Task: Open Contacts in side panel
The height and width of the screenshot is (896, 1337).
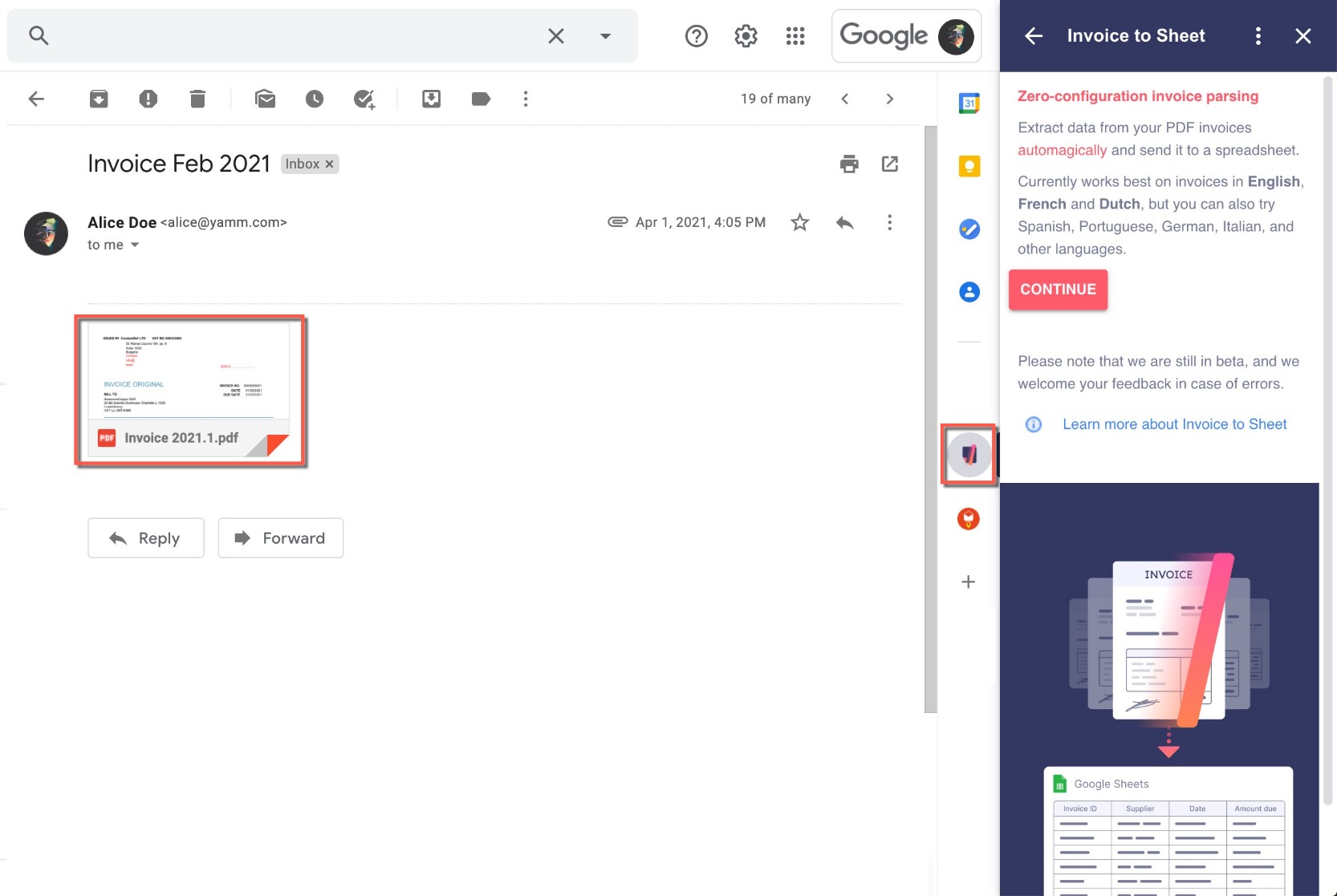Action: [969, 292]
